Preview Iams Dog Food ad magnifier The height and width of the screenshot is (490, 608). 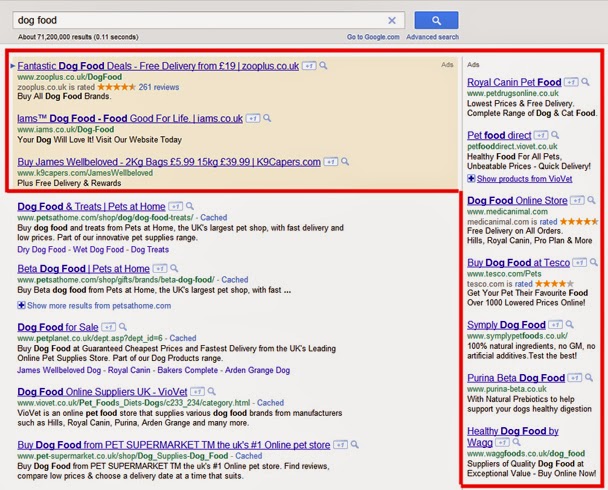[267, 118]
